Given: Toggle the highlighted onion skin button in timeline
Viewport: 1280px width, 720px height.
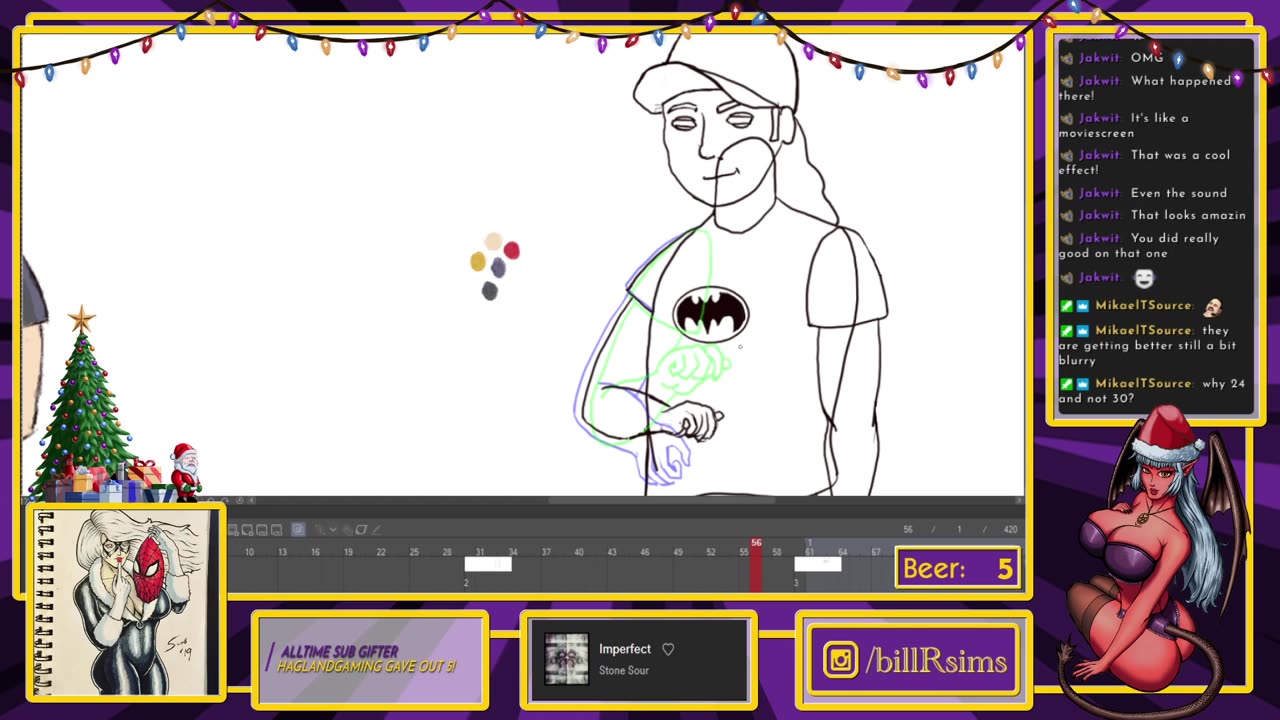Looking at the screenshot, I should pyautogui.click(x=298, y=530).
